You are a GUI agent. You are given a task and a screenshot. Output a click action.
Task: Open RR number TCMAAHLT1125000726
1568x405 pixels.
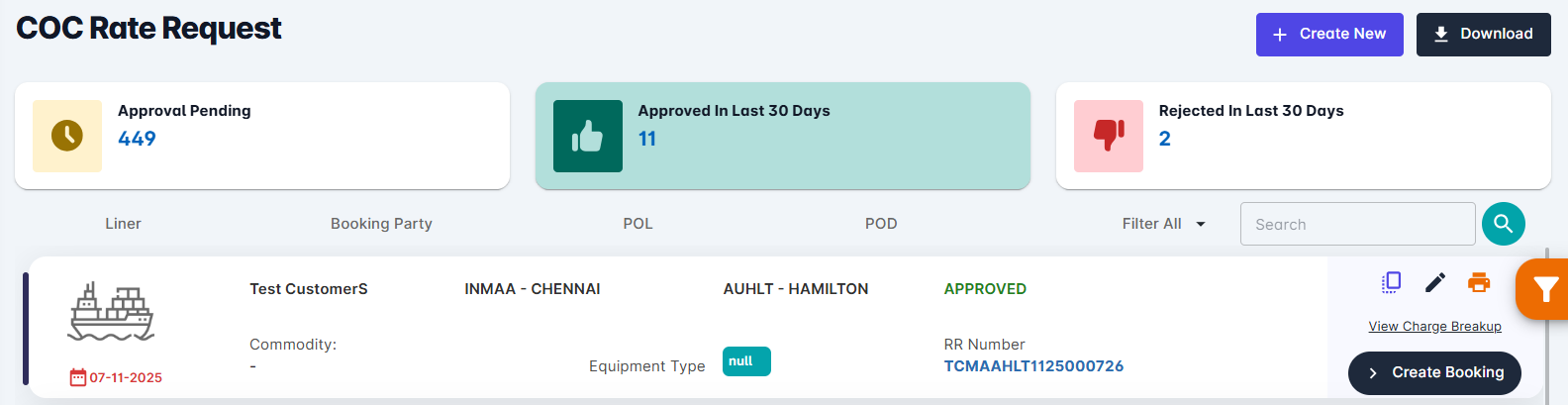[x=1033, y=366]
